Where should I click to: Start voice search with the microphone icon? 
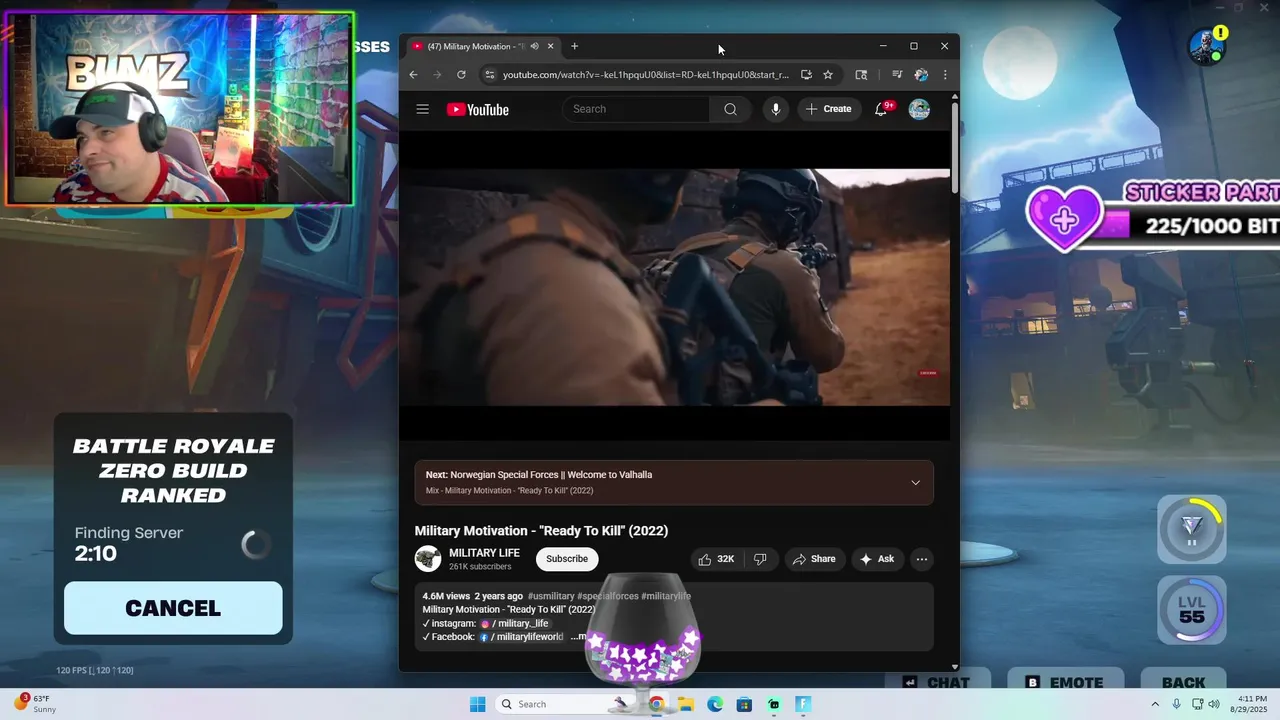click(775, 109)
